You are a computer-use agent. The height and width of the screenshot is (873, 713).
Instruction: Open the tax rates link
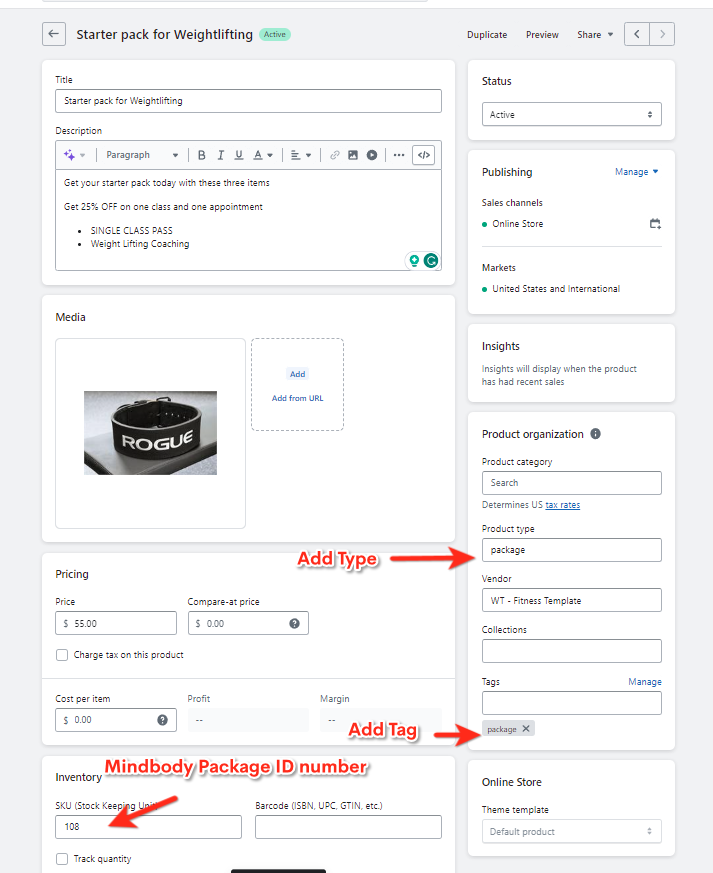pos(562,505)
